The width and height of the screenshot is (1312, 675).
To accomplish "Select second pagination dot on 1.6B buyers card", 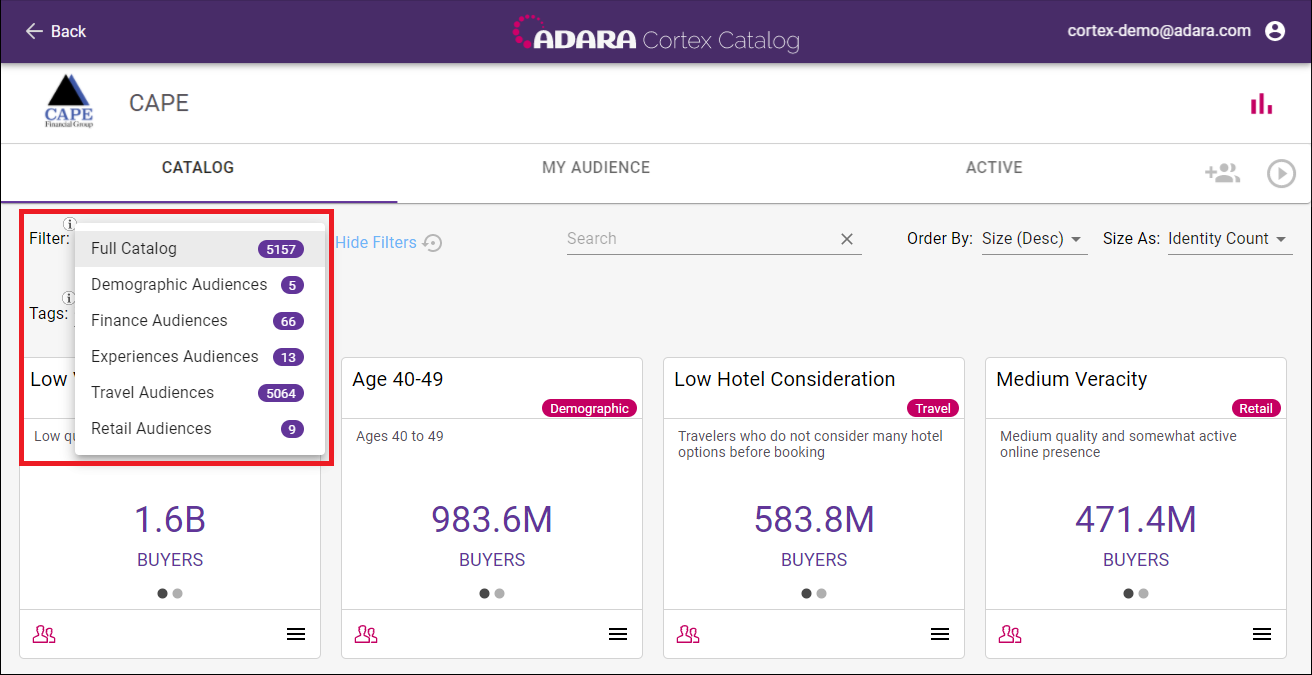I will pyautogui.click(x=177, y=593).
